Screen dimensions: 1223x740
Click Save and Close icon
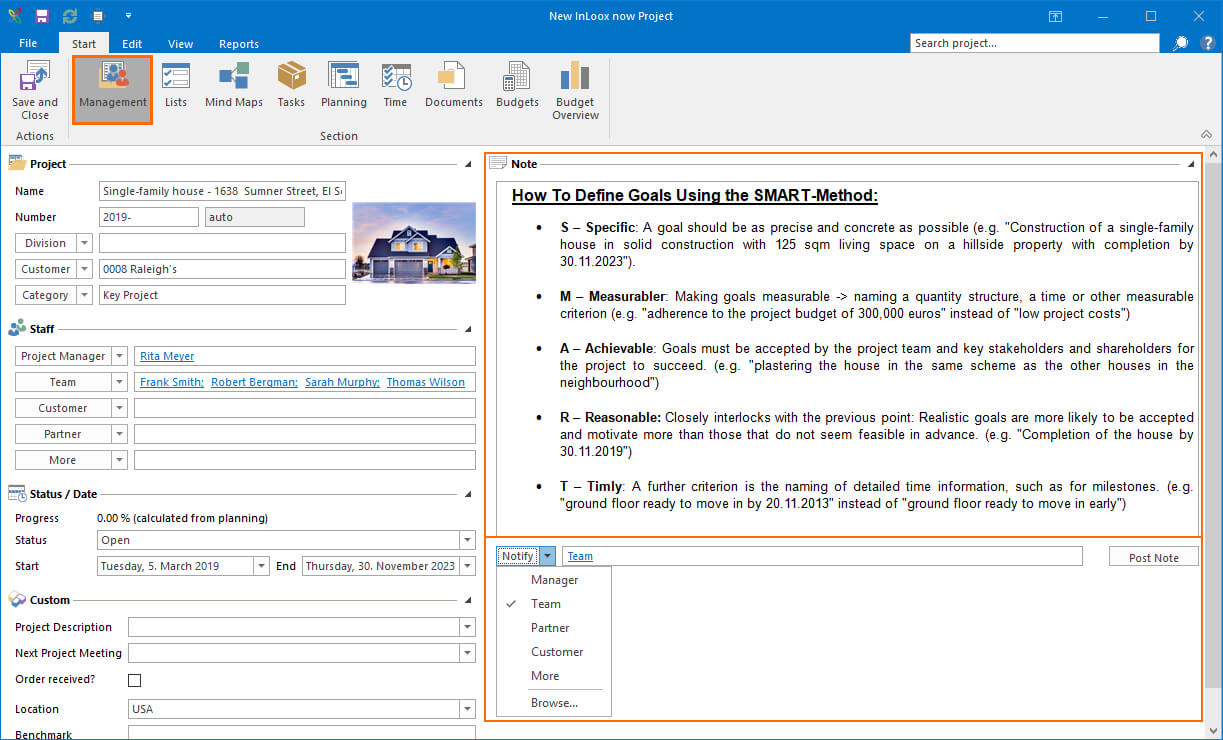click(x=35, y=76)
